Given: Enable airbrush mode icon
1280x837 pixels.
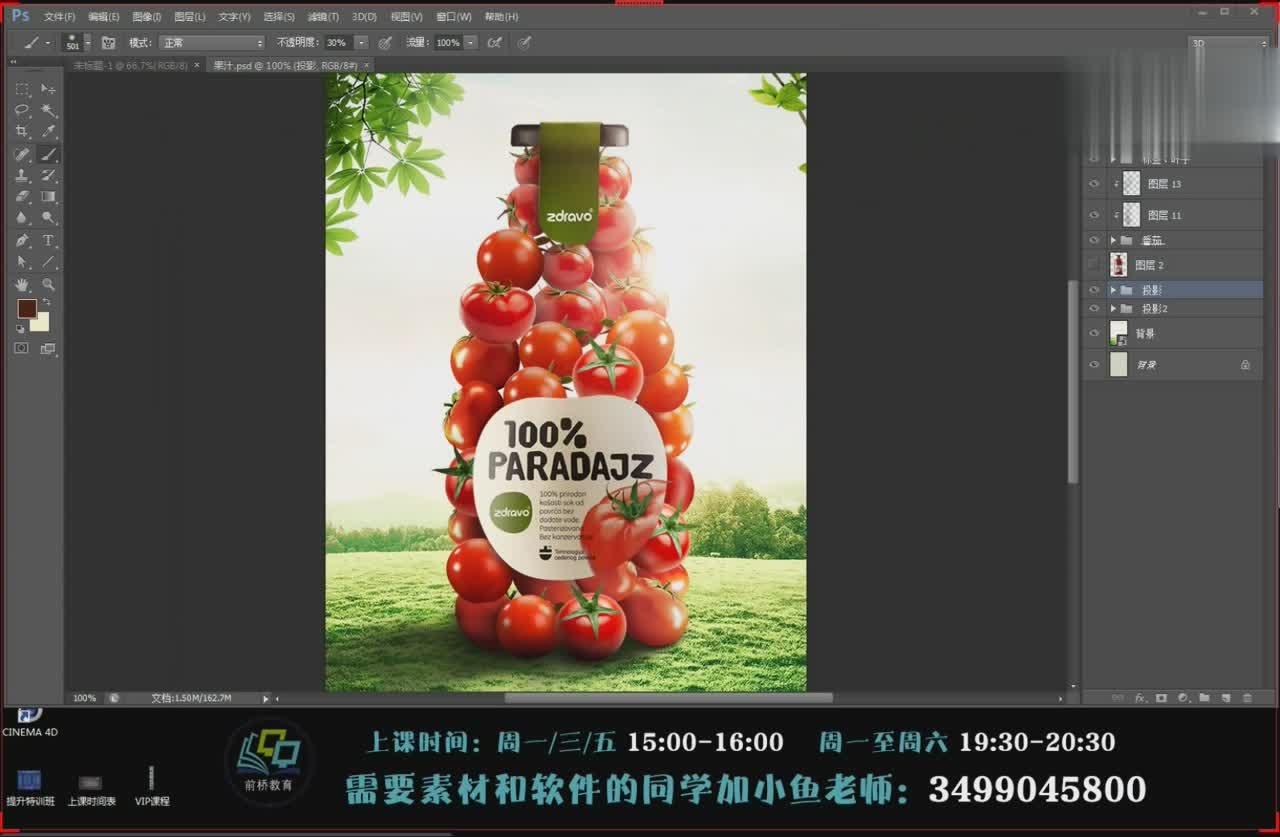Looking at the screenshot, I should coord(493,43).
